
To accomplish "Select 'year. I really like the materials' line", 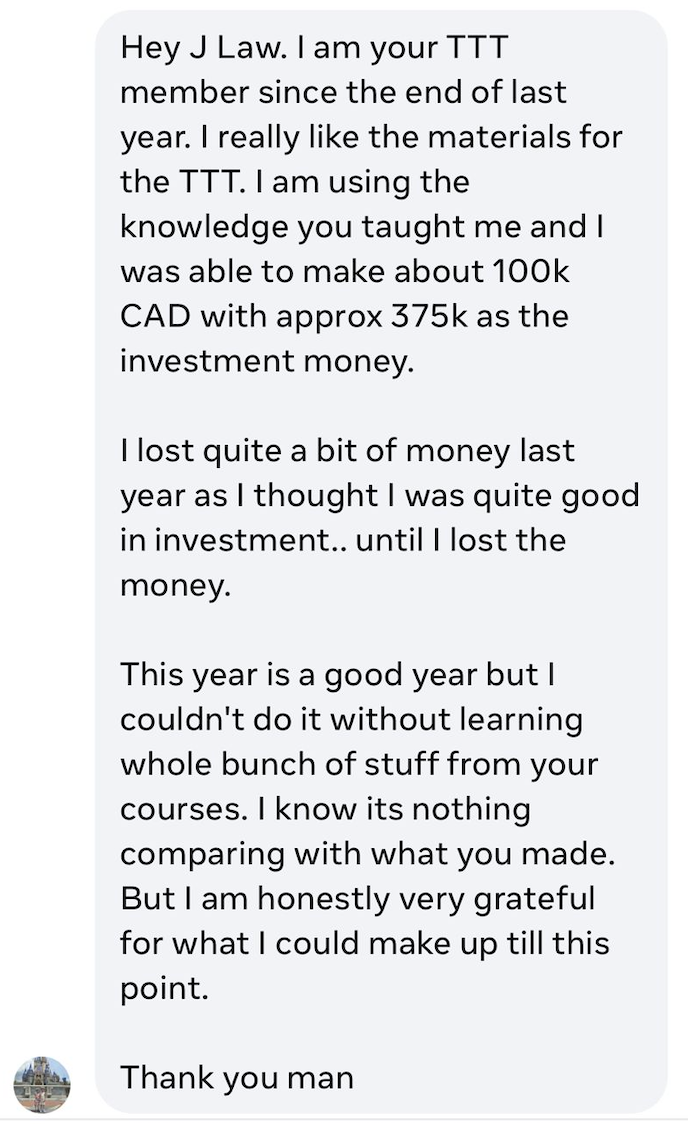I will click(x=371, y=137).
